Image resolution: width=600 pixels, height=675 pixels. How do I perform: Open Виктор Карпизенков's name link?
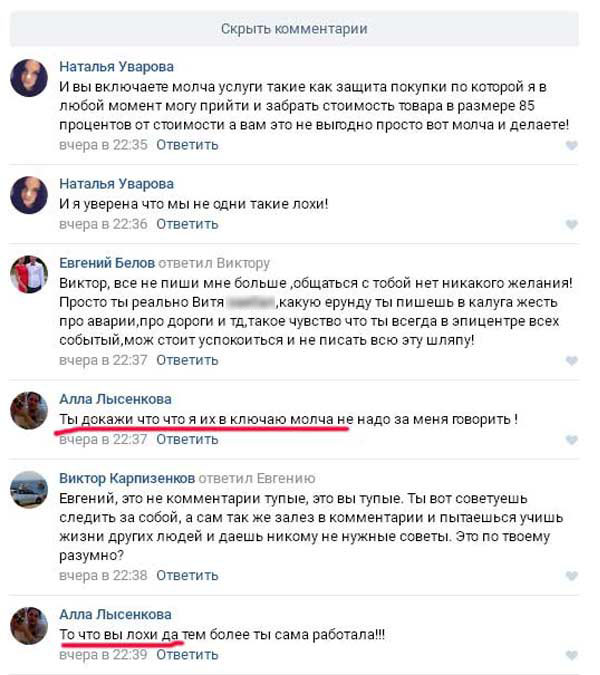click(127, 478)
